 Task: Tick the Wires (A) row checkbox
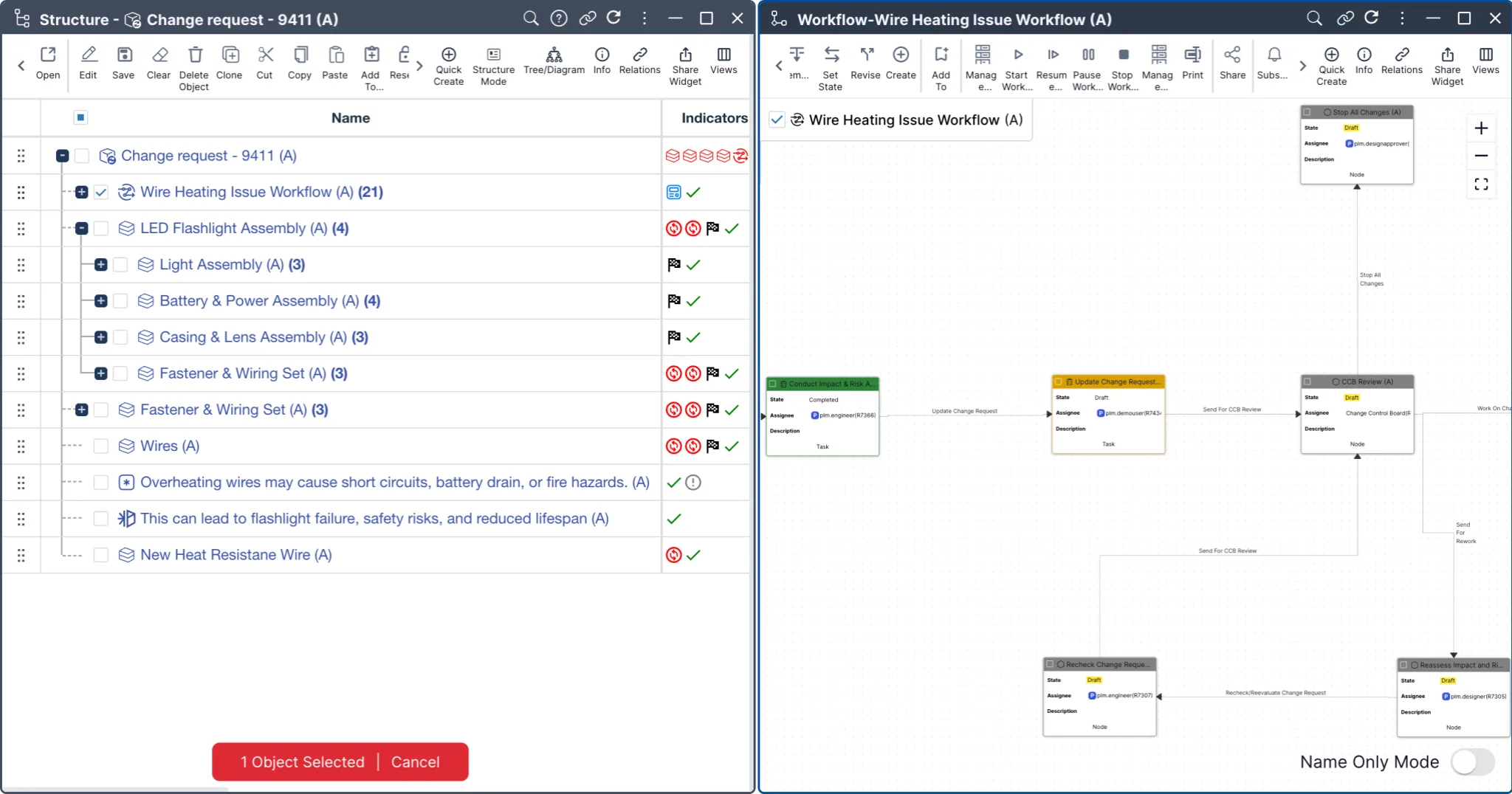pos(101,446)
